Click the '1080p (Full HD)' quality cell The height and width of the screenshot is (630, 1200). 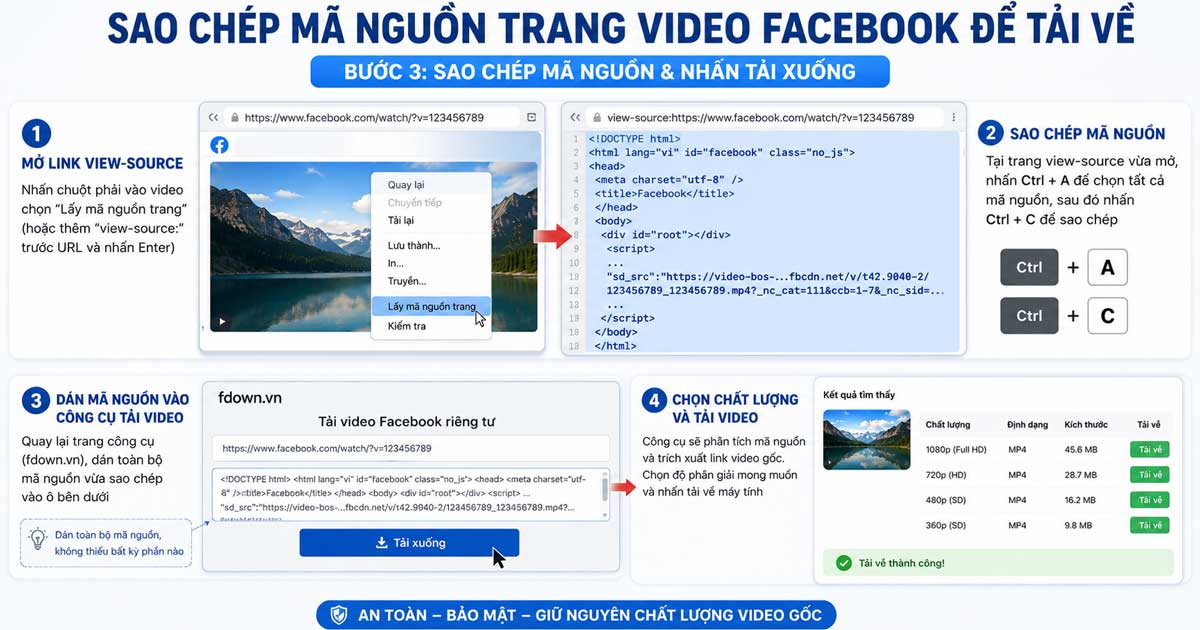click(956, 450)
